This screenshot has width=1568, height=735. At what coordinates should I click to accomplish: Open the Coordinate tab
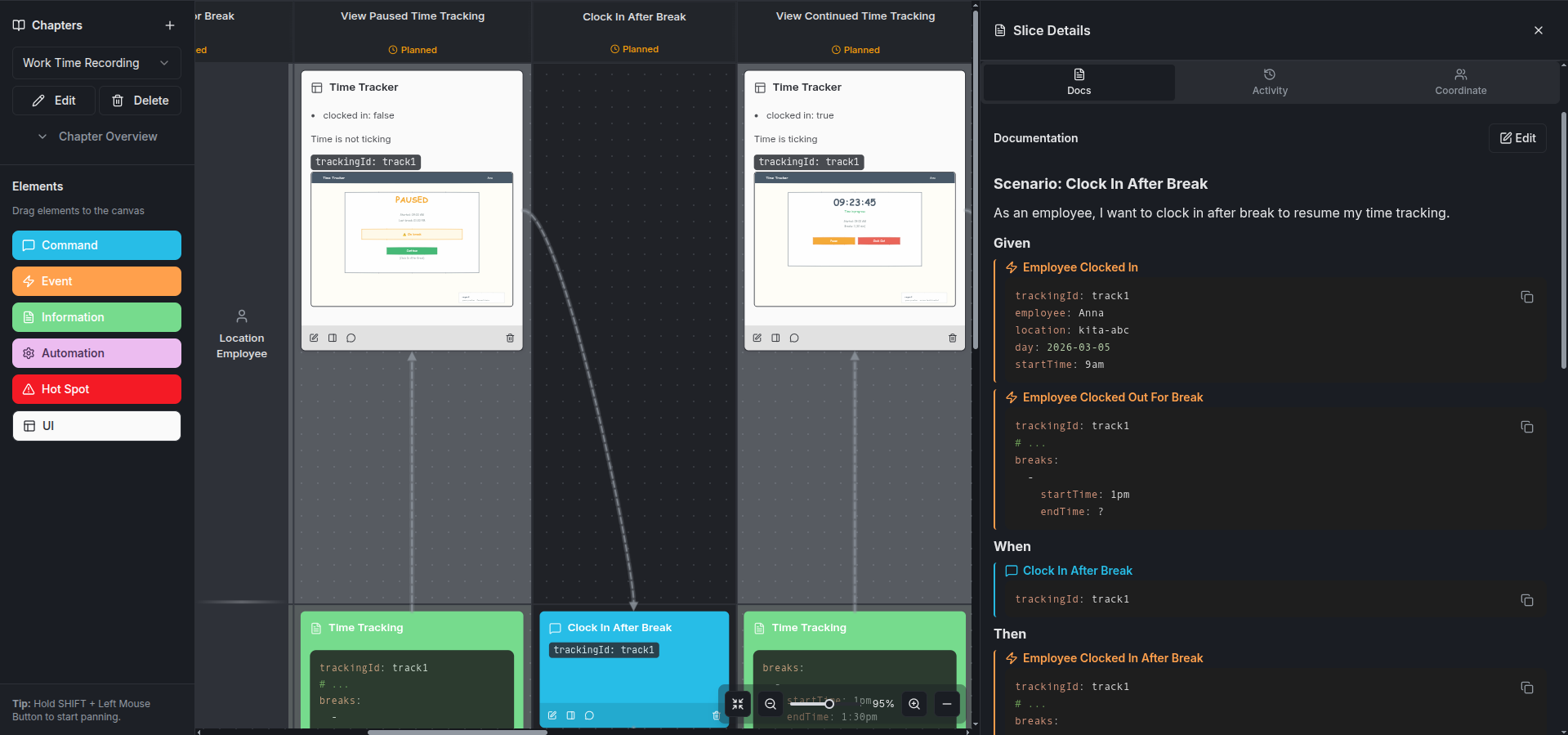(1460, 82)
